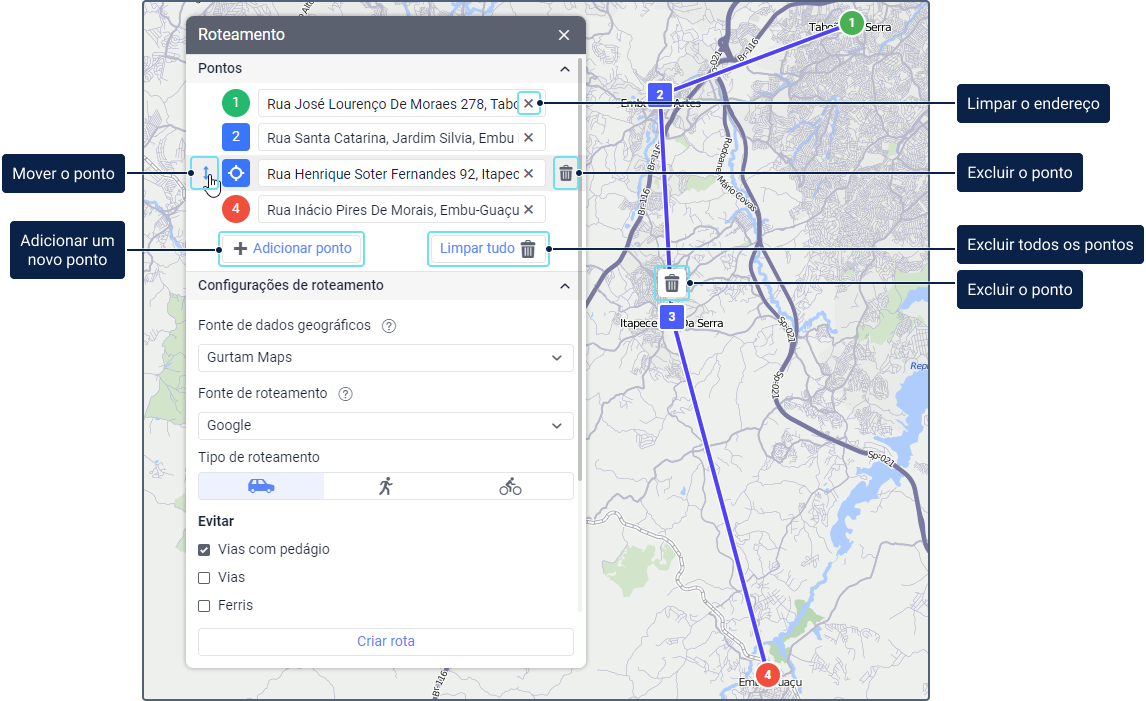Click Adicionar ponto button
The image size is (1146, 701).
[292, 249]
